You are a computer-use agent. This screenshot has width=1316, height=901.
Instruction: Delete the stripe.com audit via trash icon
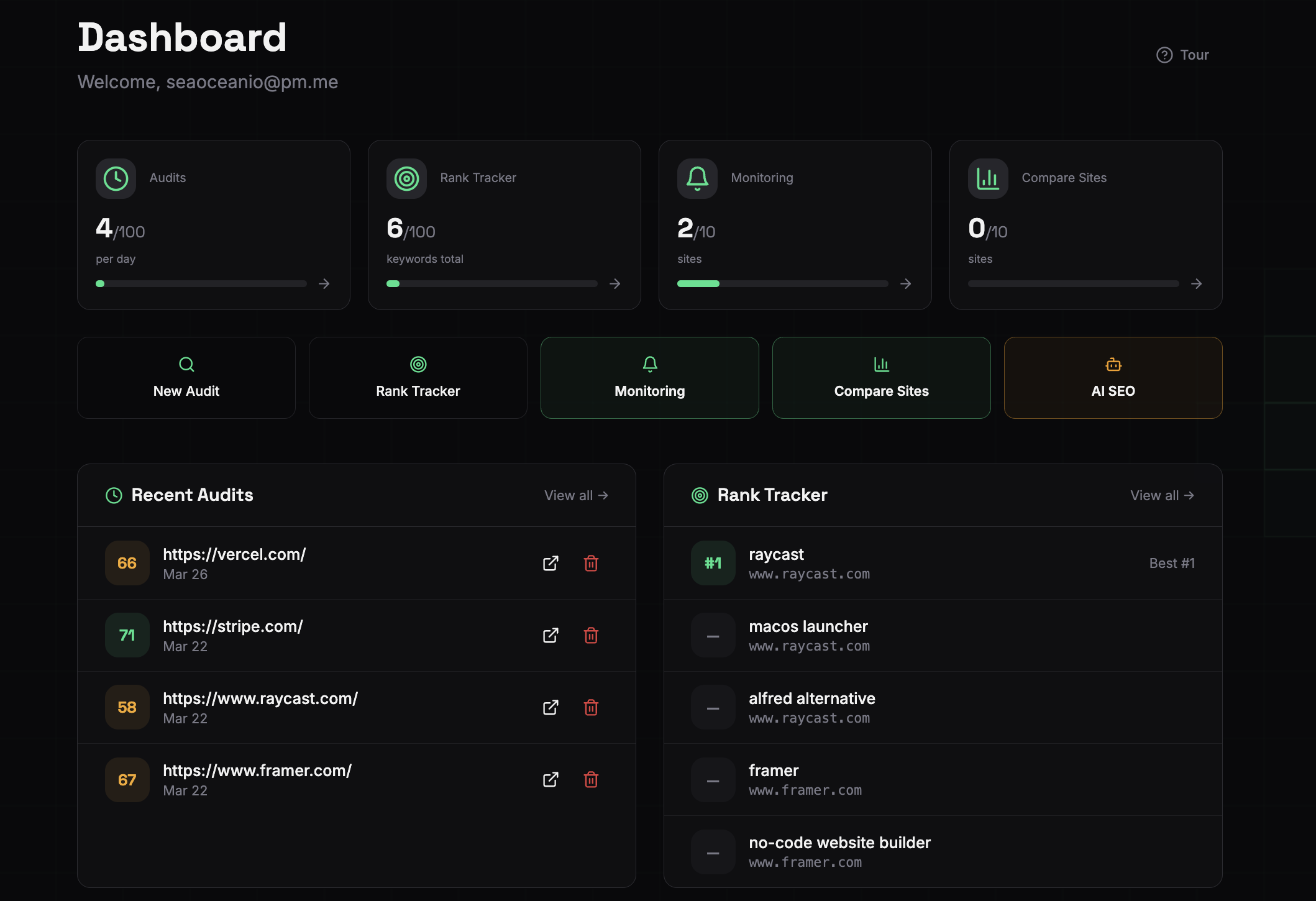(x=591, y=635)
